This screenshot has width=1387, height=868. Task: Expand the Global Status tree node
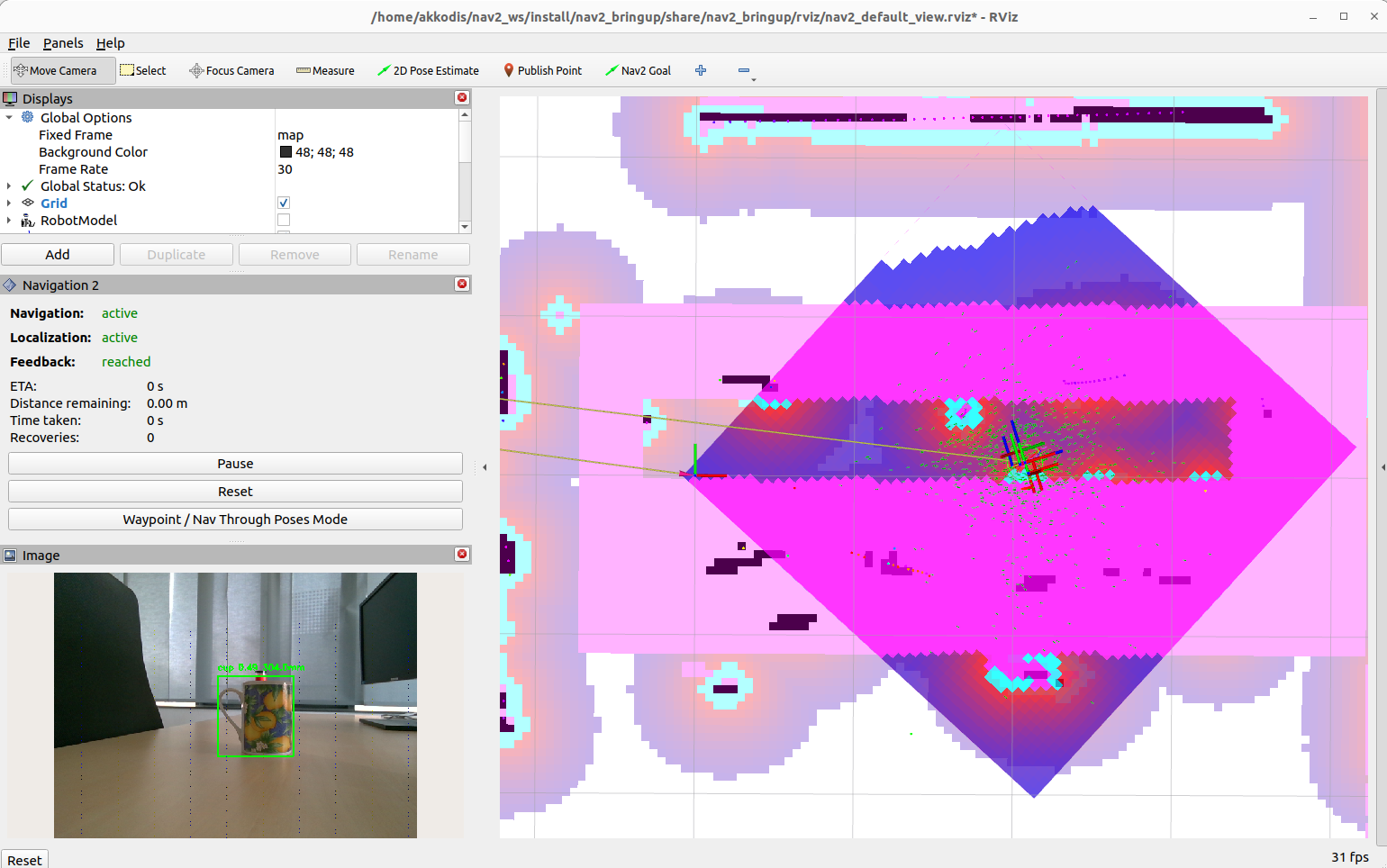[x=9, y=185]
